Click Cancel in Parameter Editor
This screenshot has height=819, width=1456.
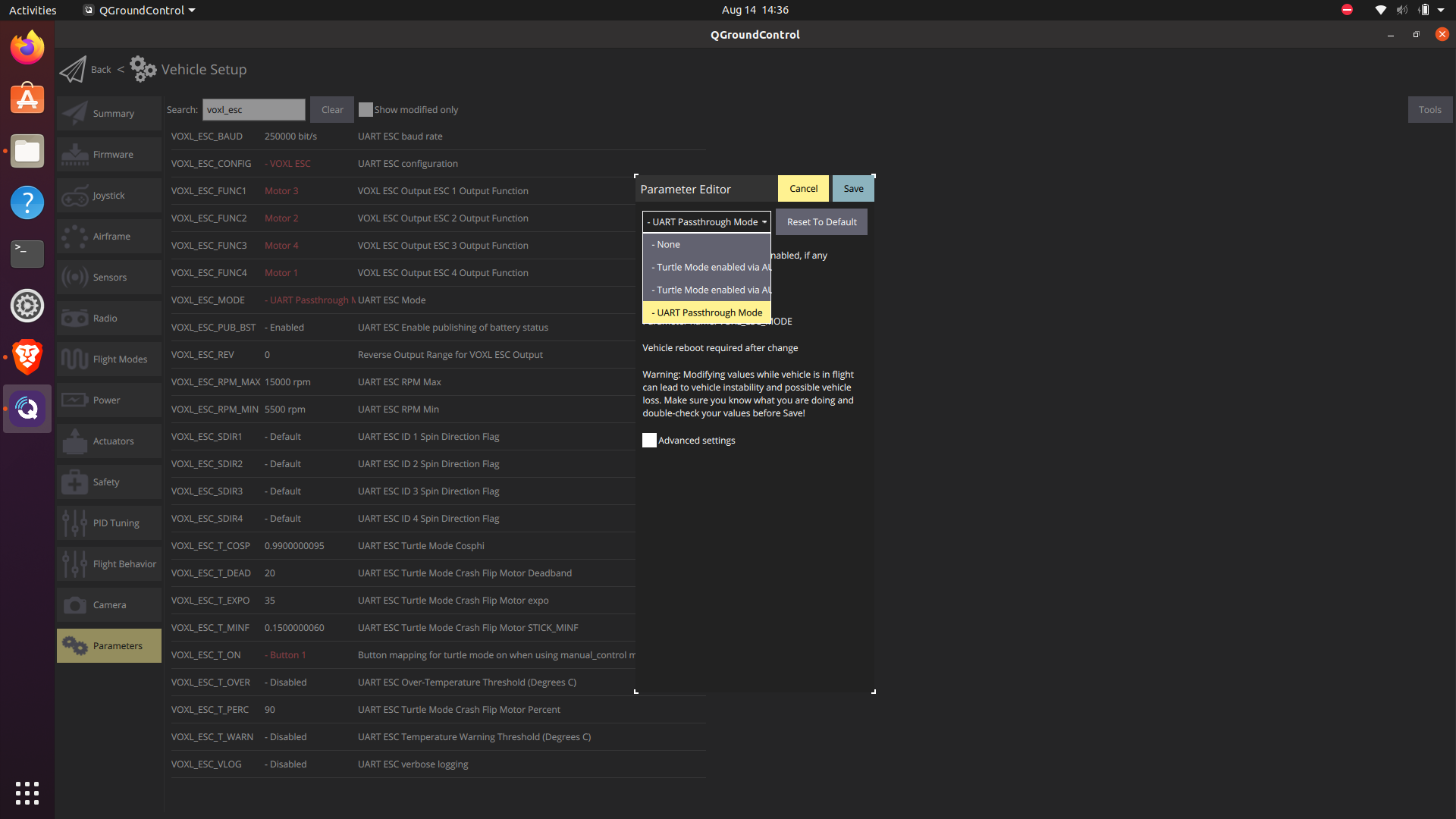pos(803,189)
